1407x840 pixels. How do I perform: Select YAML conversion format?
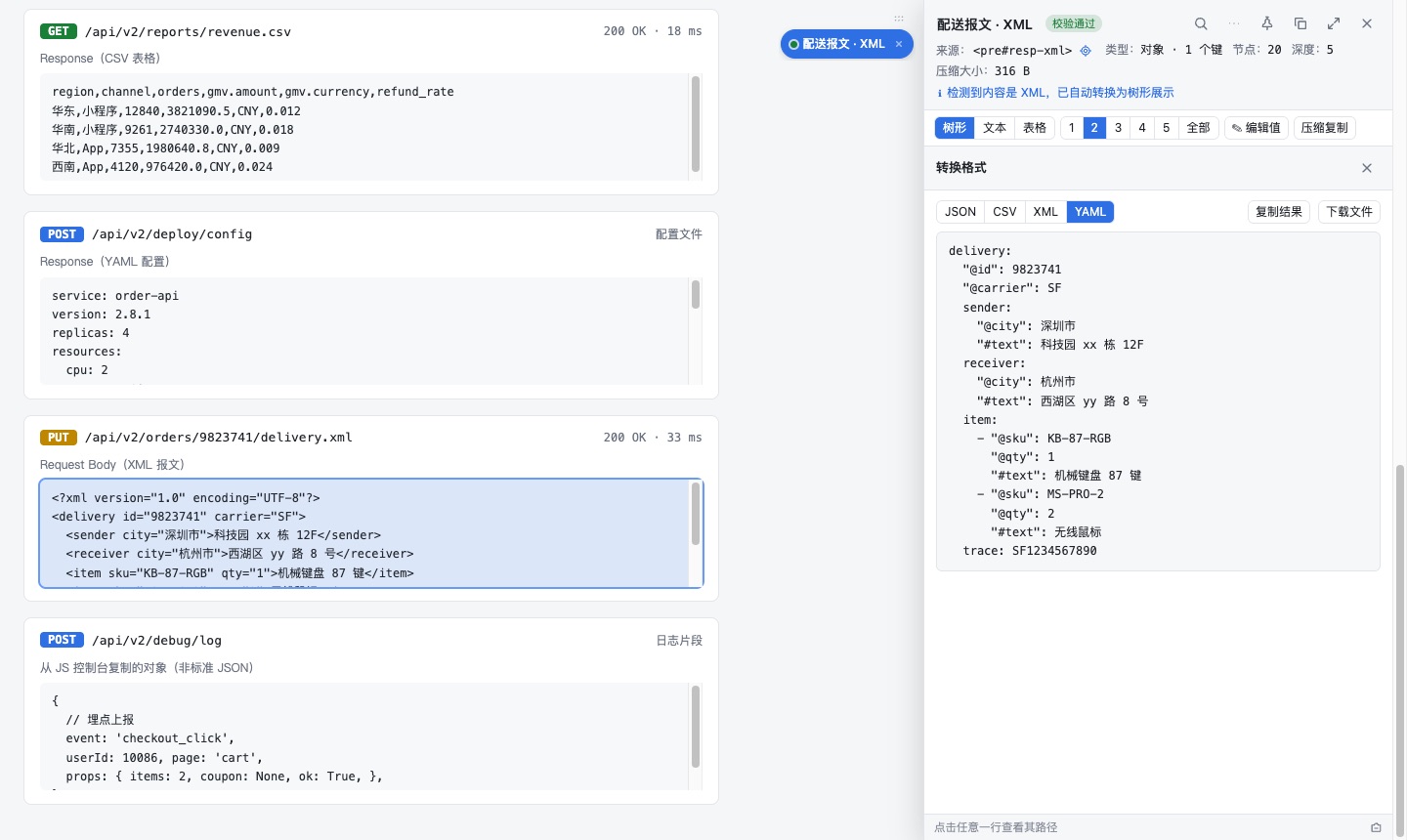1090,212
